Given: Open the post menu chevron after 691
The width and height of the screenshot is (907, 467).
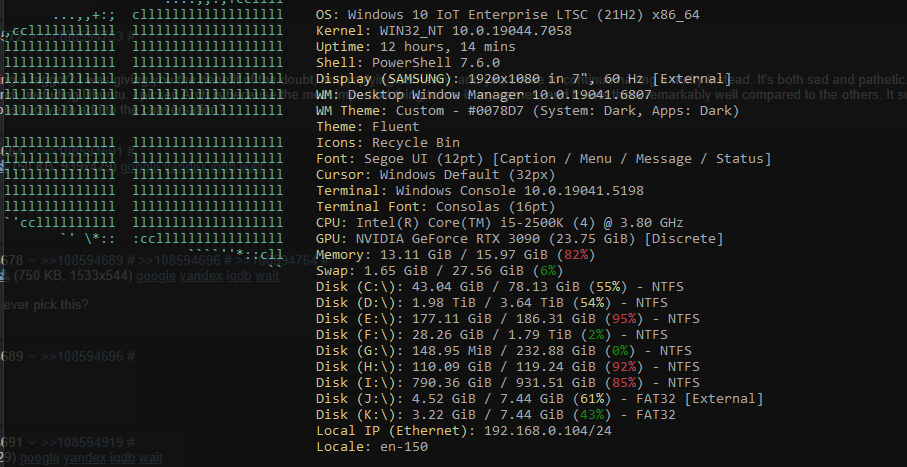Looking at the screenshot, I should click(x=31, y=443).
